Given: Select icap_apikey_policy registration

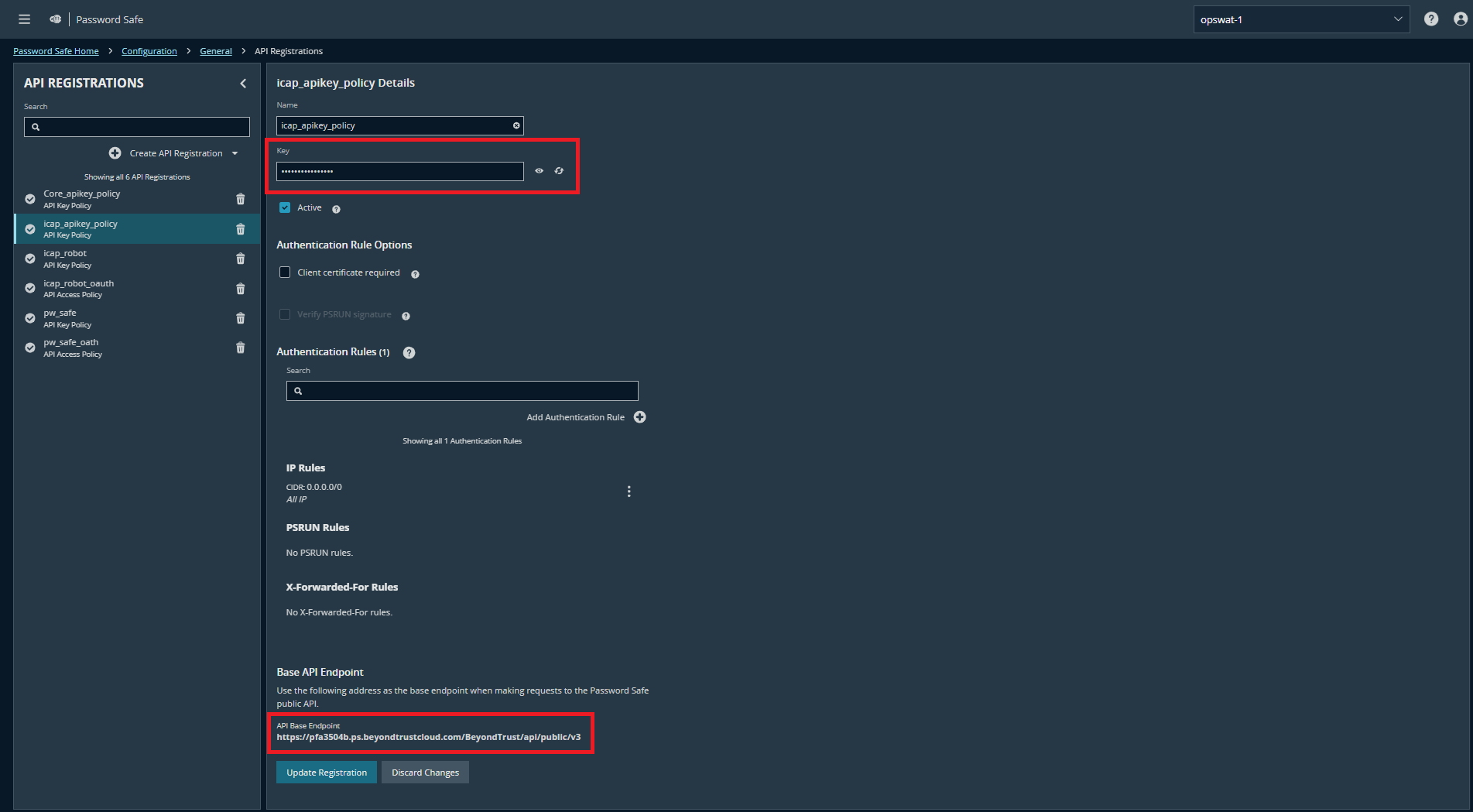Looking at the screenshot, I should [x=137, y=229].
